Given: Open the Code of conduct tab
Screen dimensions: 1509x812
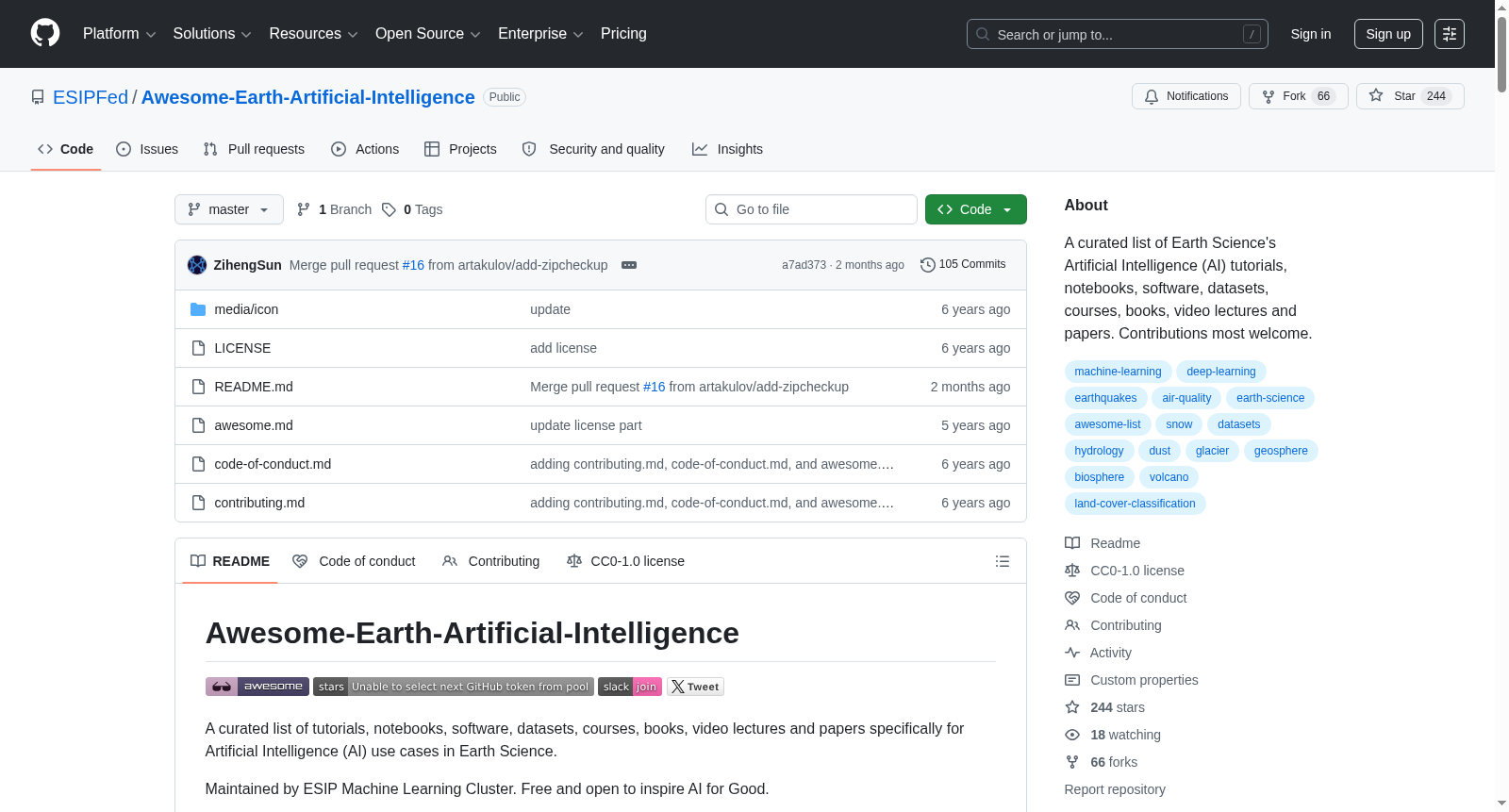Looking at the screenshot, I should coord(355,561).
